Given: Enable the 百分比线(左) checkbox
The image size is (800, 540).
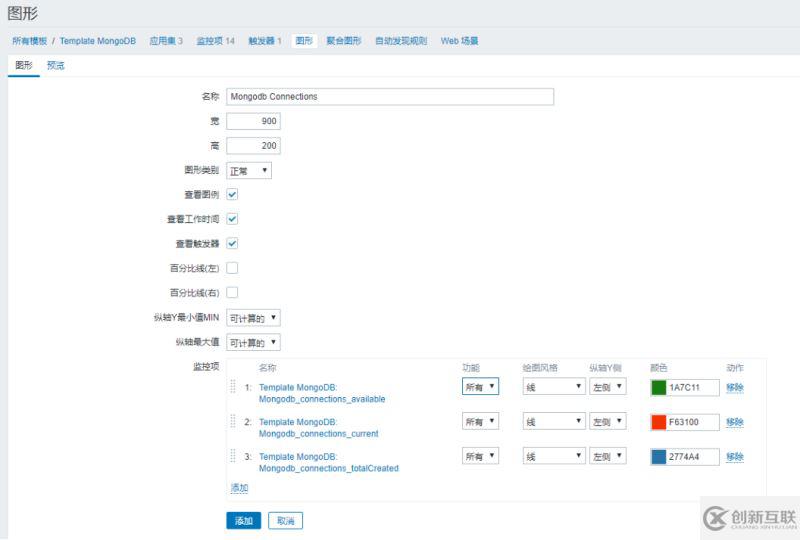Looking at the screenshot, I should 232,268.
